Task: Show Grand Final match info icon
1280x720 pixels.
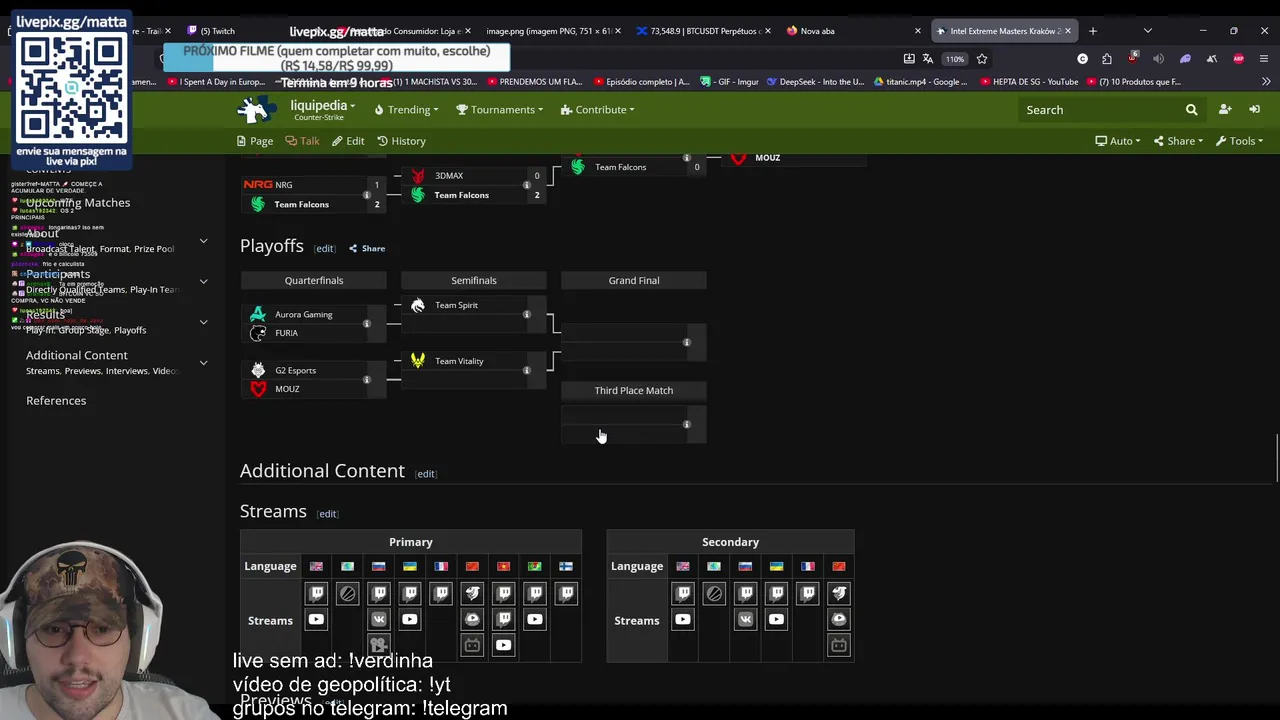Action: coord(687,343)
